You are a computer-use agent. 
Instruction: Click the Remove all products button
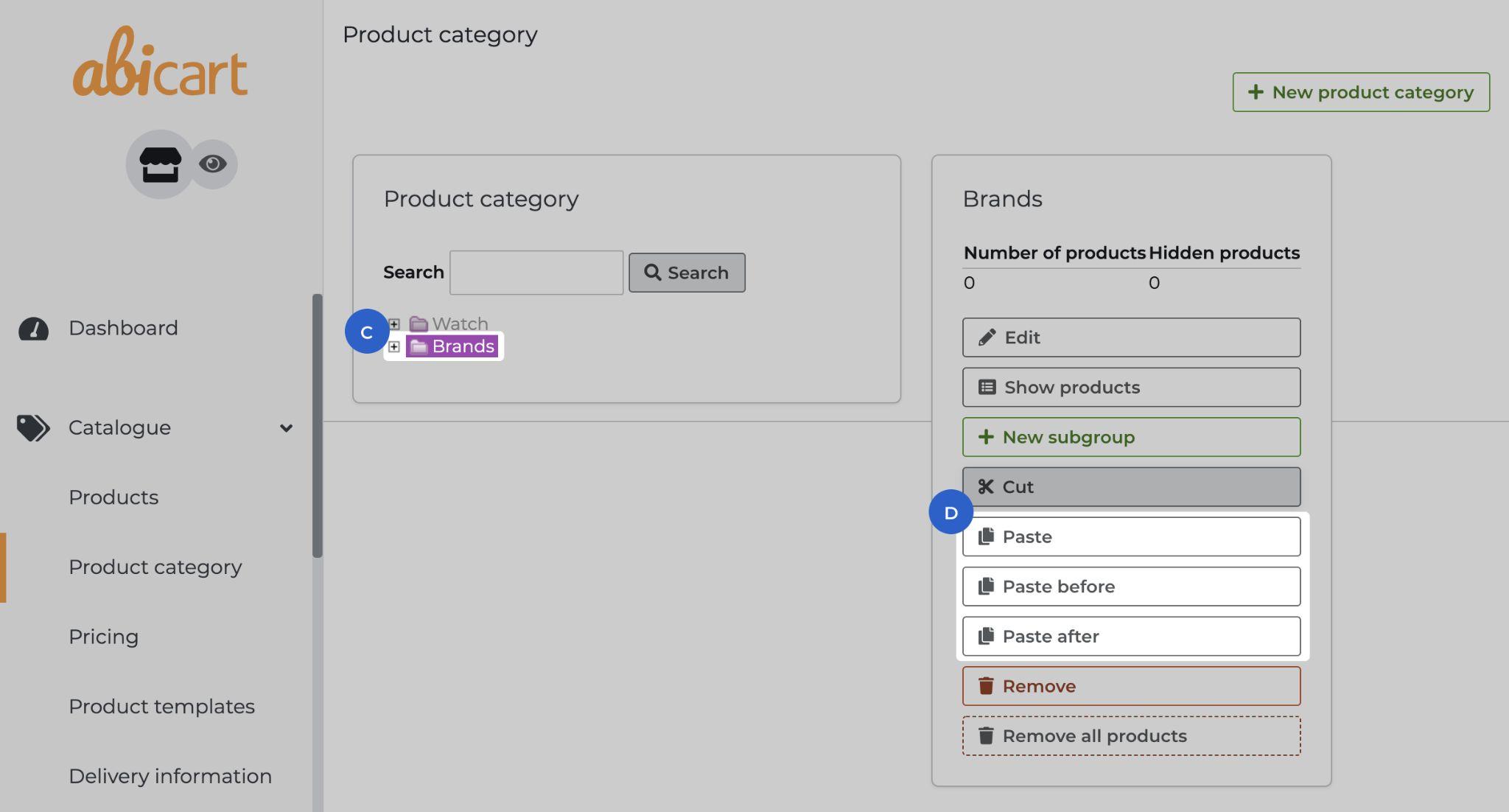pyautogui.click(x=1130, y=736)
